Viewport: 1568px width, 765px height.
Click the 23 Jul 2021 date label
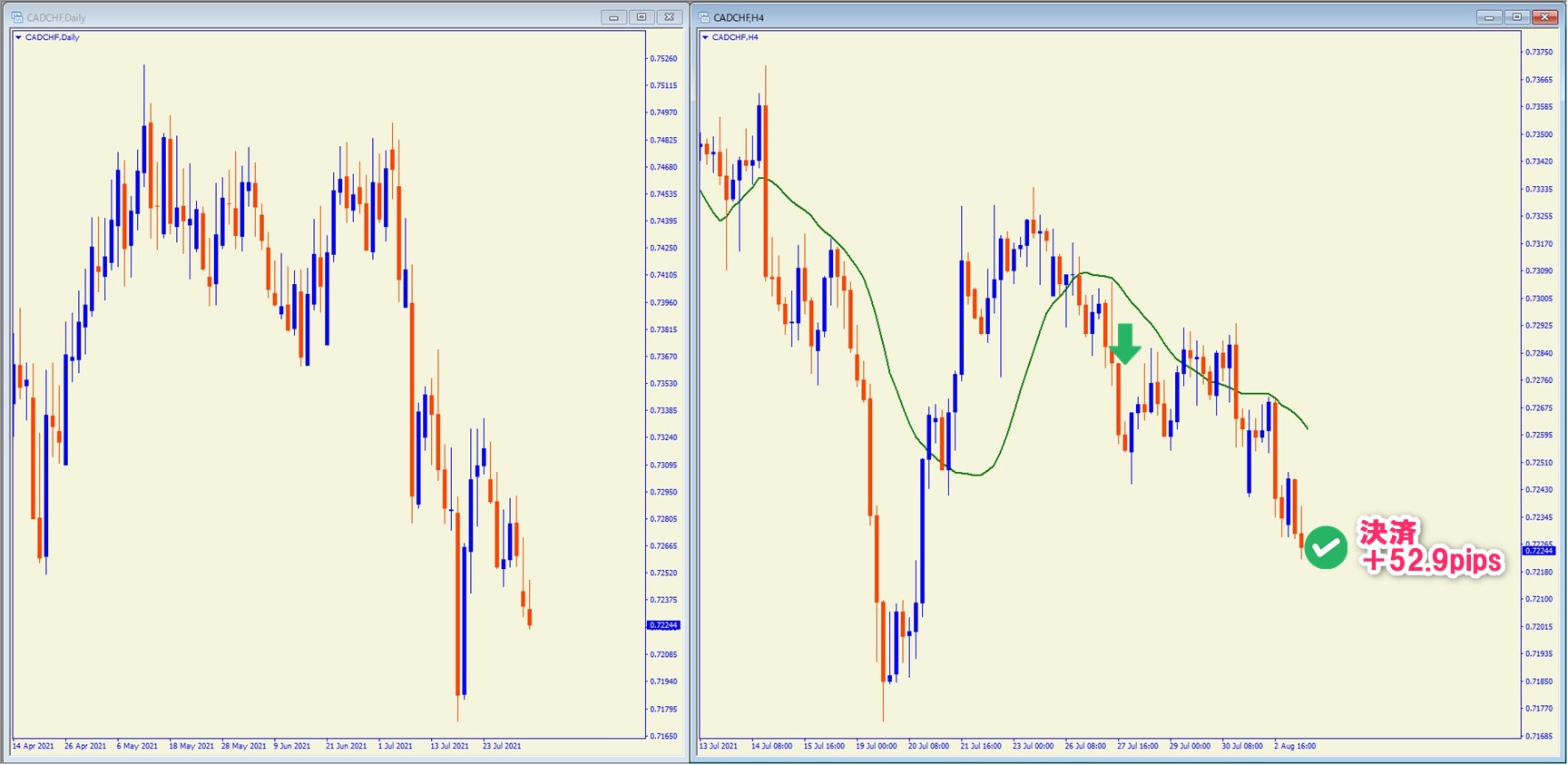tap(503, 746)
